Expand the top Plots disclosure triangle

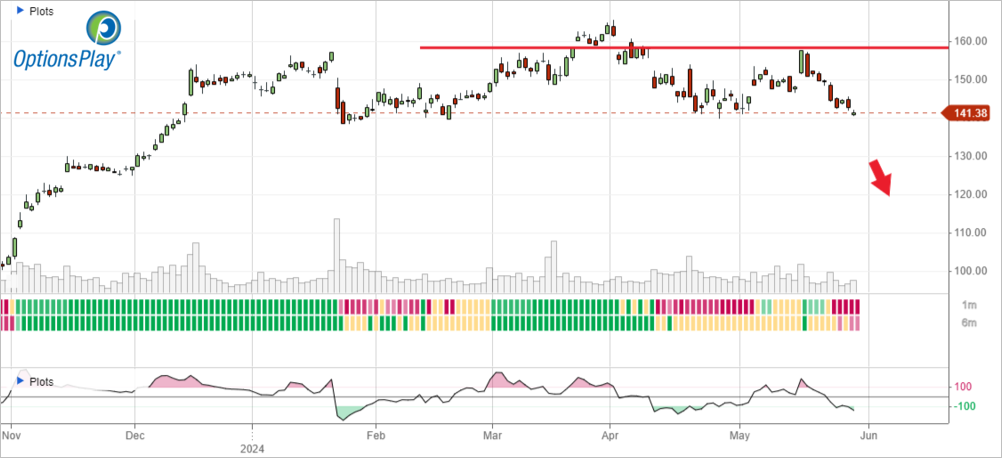pyautogui.click(x=19, y=11)
